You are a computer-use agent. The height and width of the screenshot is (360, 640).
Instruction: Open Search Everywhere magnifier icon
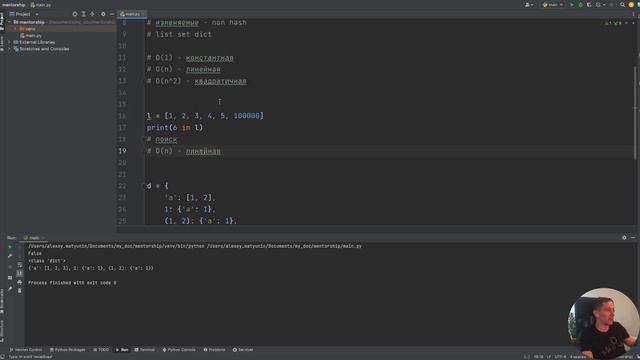622,5
